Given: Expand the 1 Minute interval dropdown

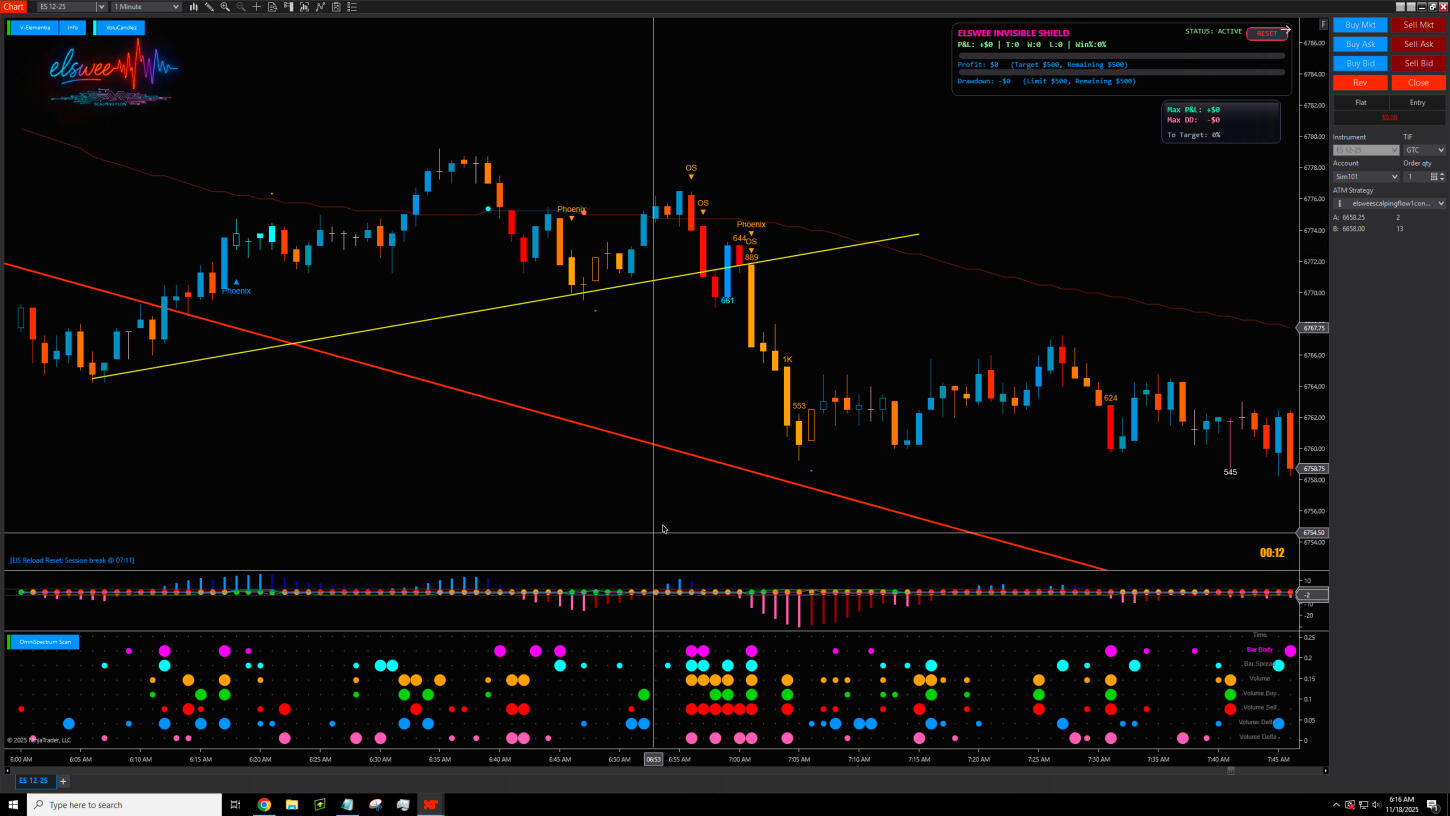Looking at the screenshot, I should [146, 7].
